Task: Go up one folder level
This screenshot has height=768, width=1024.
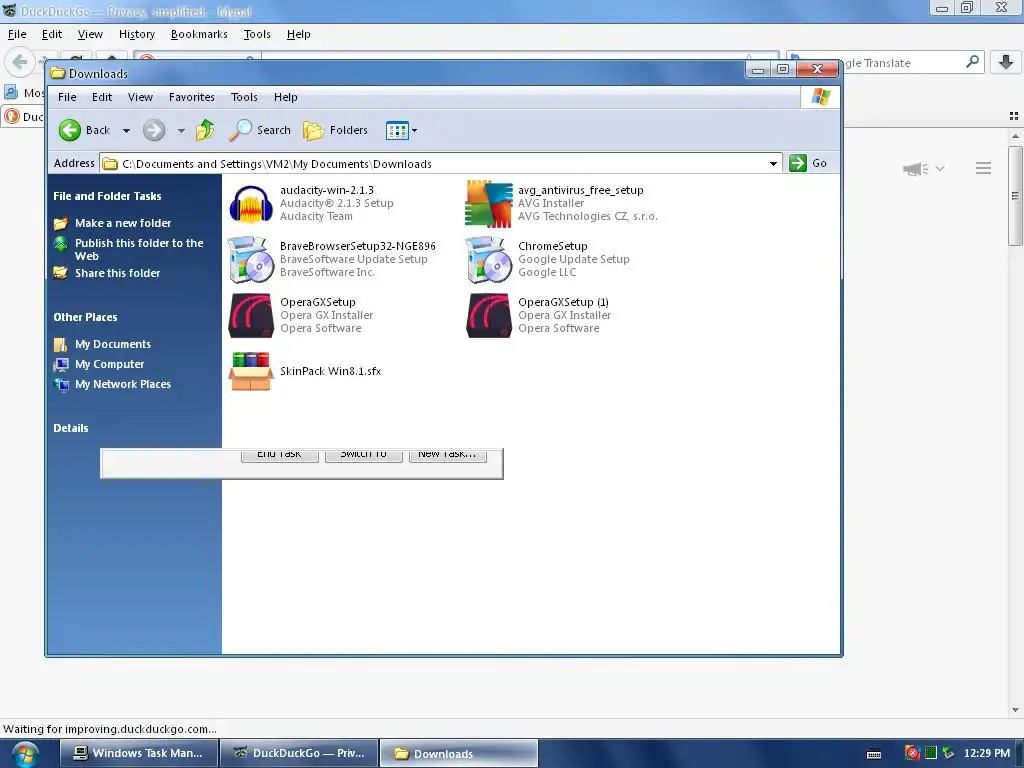Action: click(x=205, y=130)
